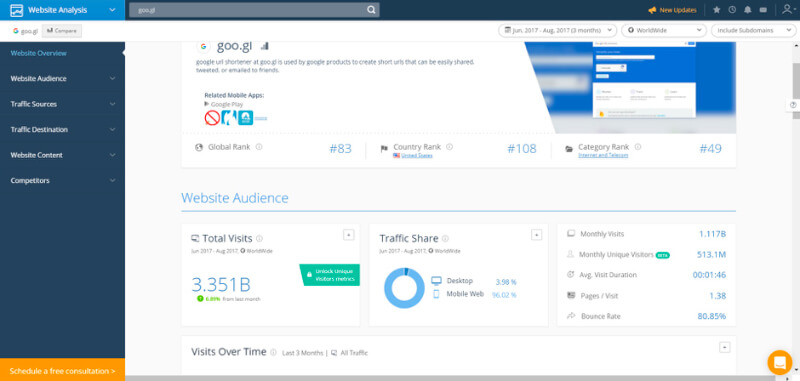This screenshot has width=800, height=381.
Task: Open notifications bell icon
Action: [x=748, y=10]
